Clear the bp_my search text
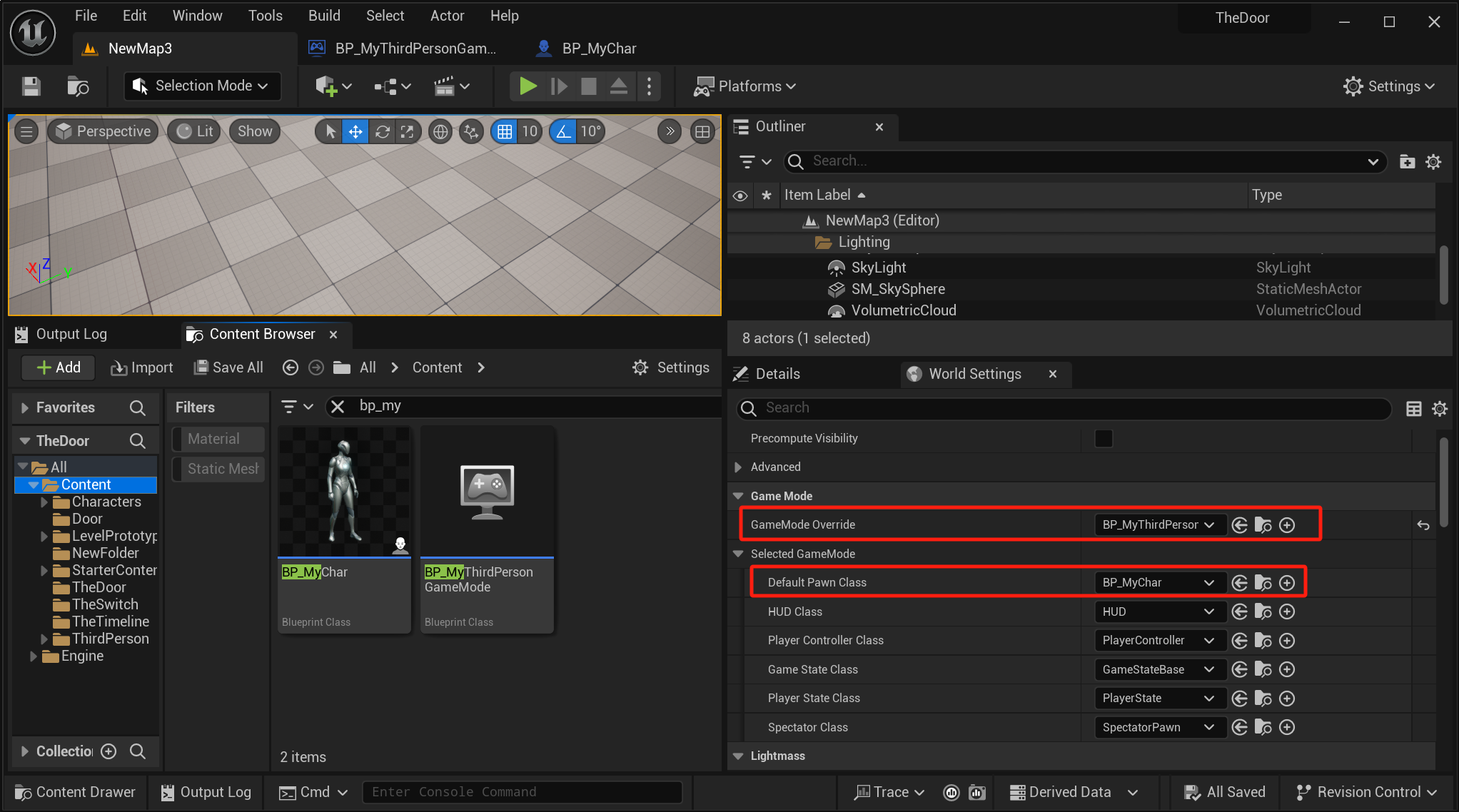1459x812 pixels. click(x=338, y=407)
